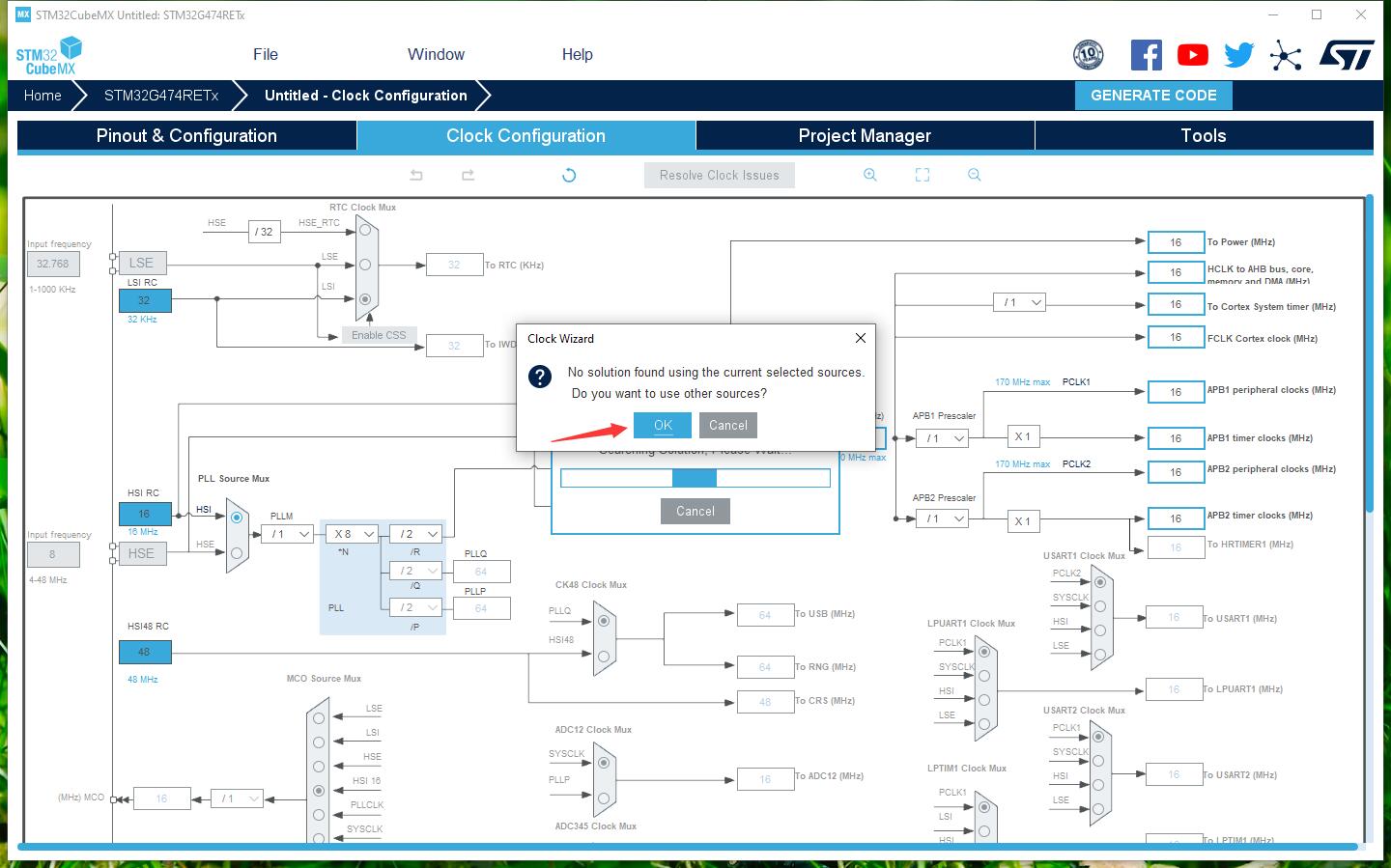The image size is (1391, 868).
Task: Select PLLQ on CK48 Clock Mux
Action: (x=604, y=621)
